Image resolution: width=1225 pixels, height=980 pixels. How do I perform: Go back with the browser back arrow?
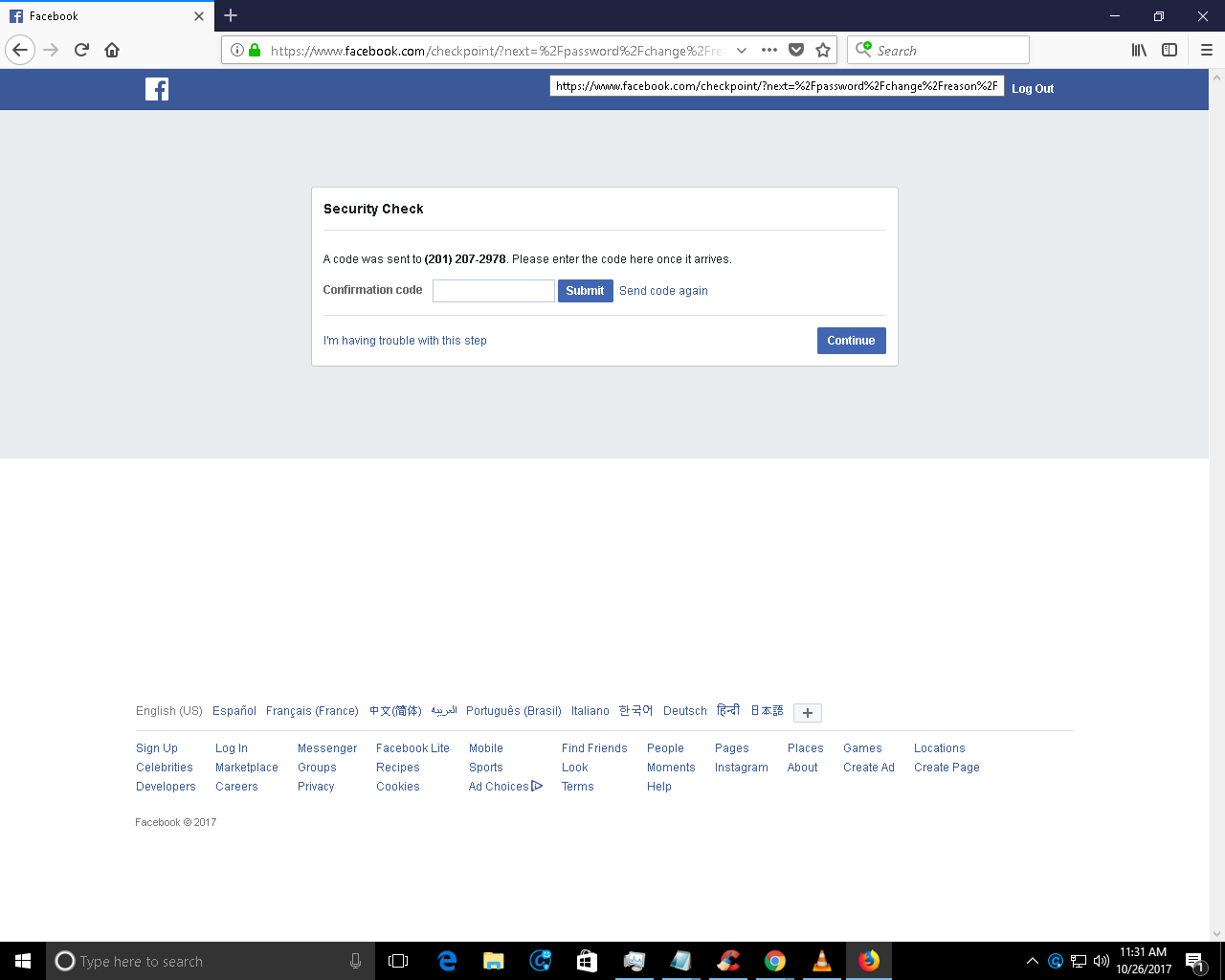(20, 50)
